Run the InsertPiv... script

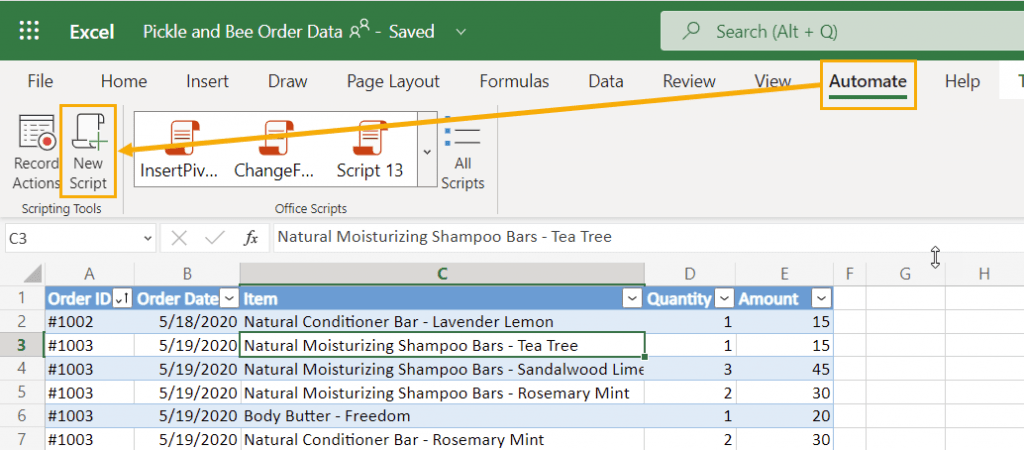[x=178, y=150]
